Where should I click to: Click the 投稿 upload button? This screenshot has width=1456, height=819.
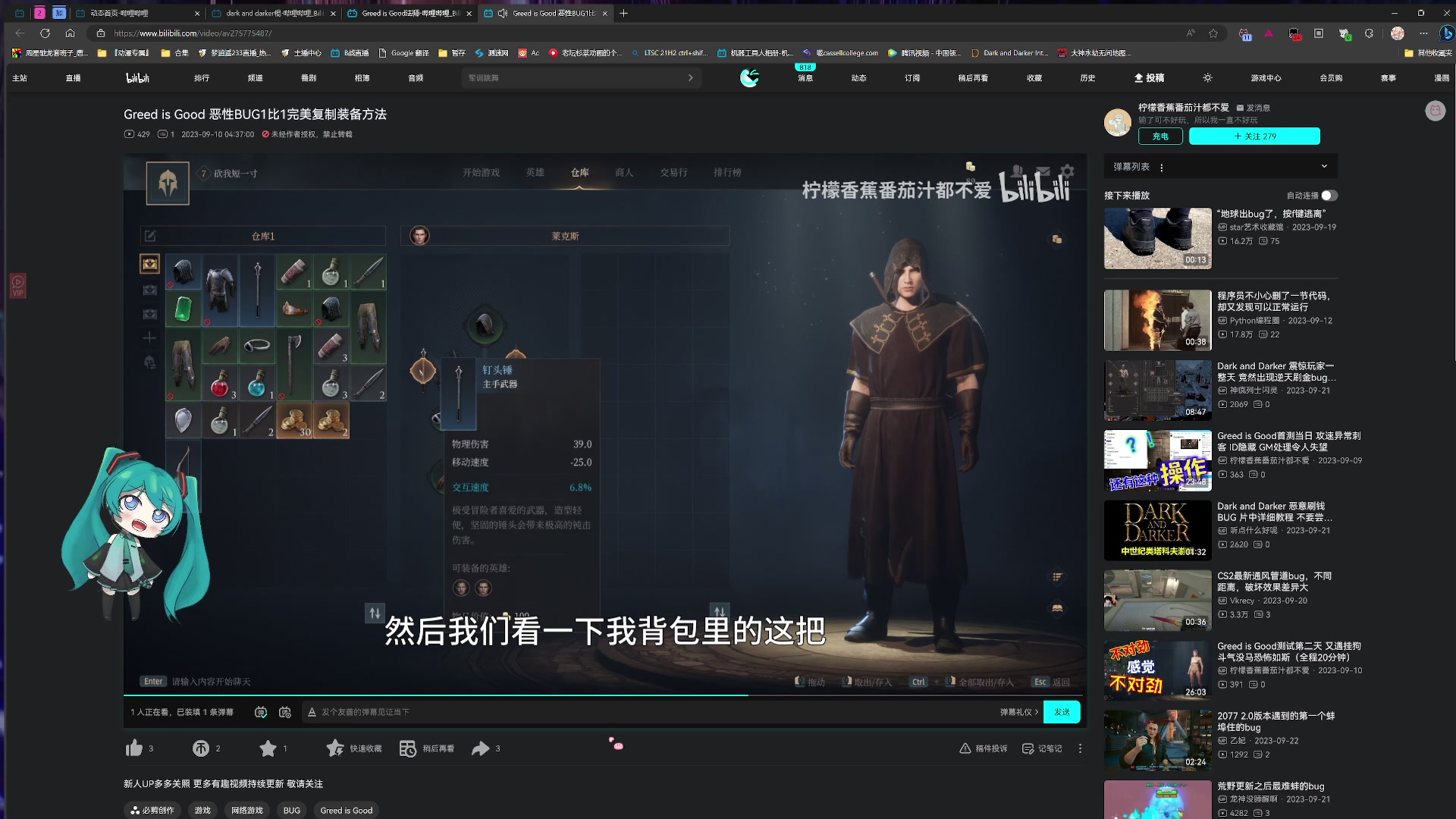pos(1149,78)
